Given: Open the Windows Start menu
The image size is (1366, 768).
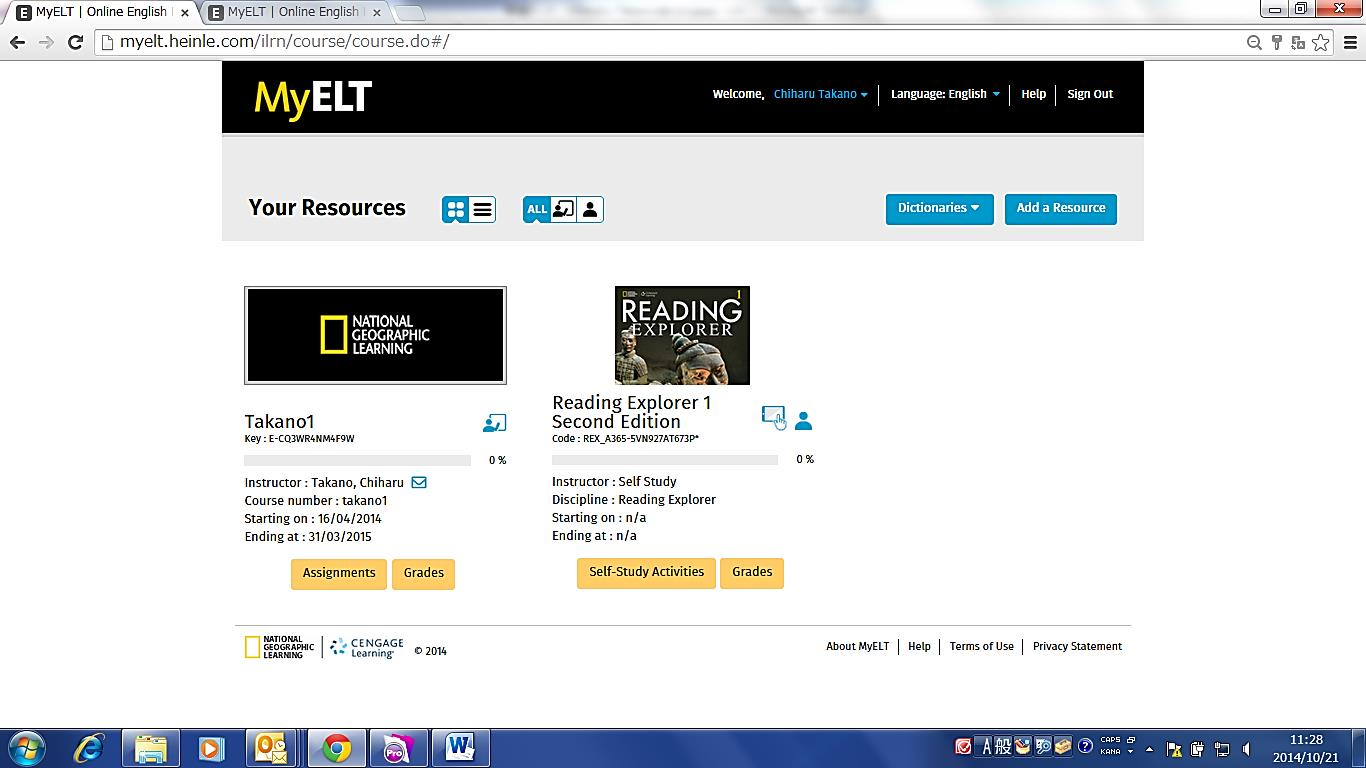Looking at the screenshot, I should pos(27,747).
